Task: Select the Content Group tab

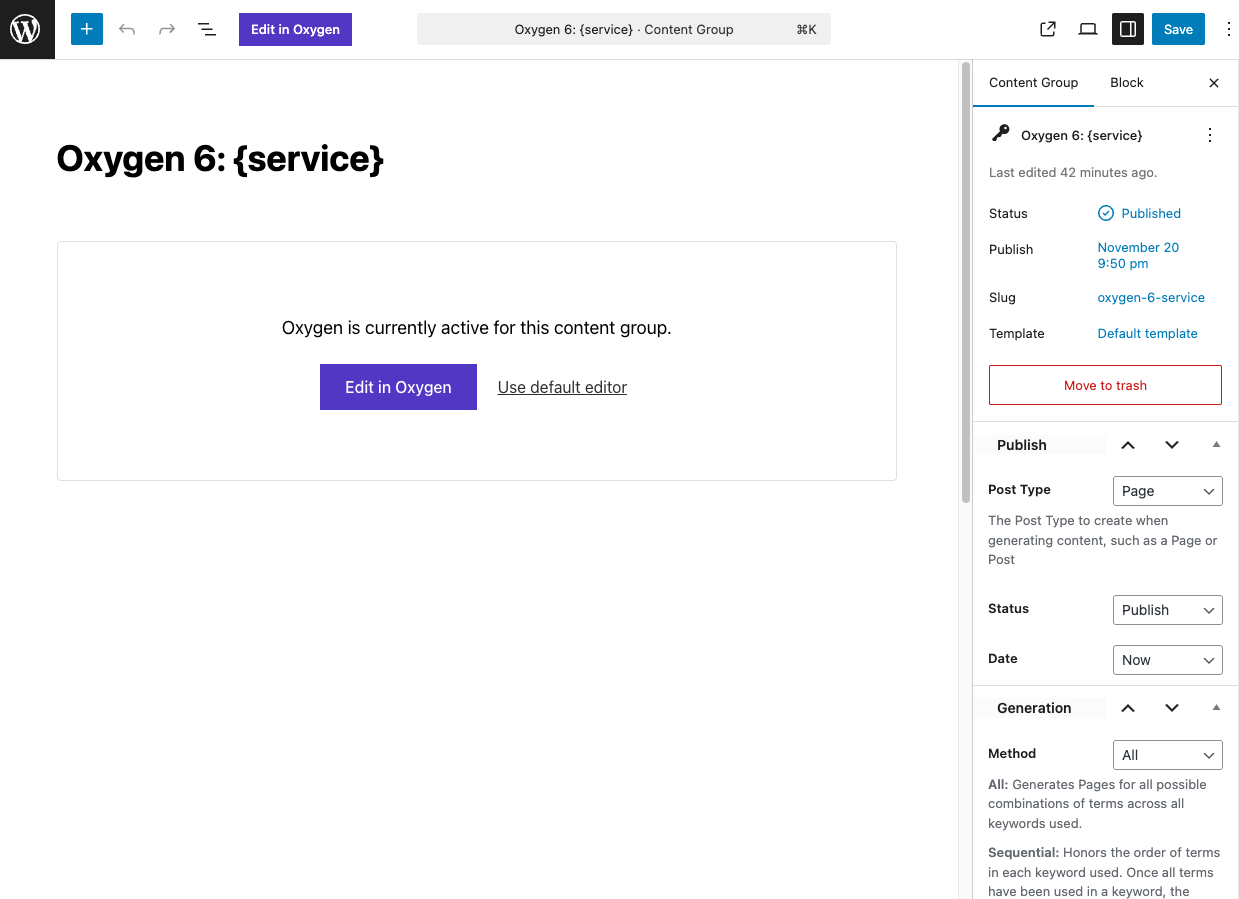Action: [x=1033, y=82]
